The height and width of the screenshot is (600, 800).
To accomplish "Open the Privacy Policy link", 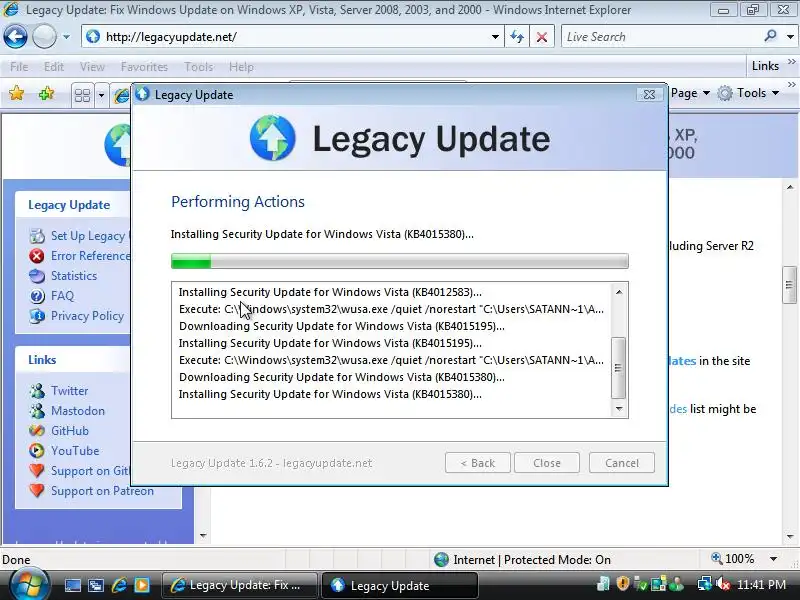I will click(x=87, y=316).
